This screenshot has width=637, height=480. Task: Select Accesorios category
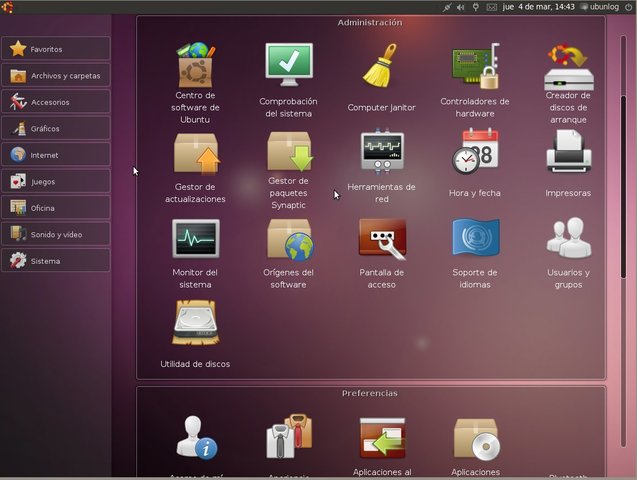pyautogui.click(x=56, y=102)
